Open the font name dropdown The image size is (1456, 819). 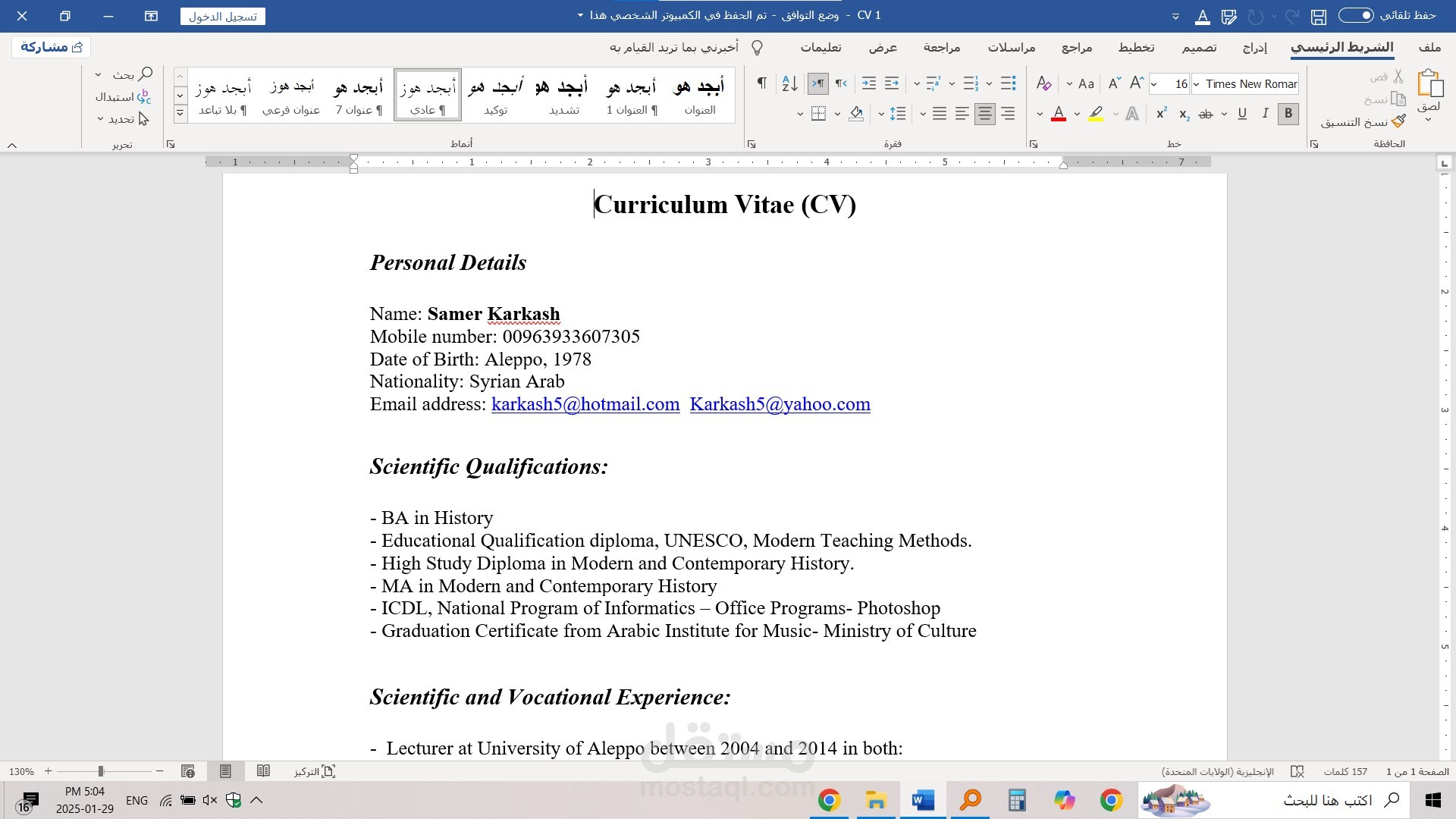1196,84
